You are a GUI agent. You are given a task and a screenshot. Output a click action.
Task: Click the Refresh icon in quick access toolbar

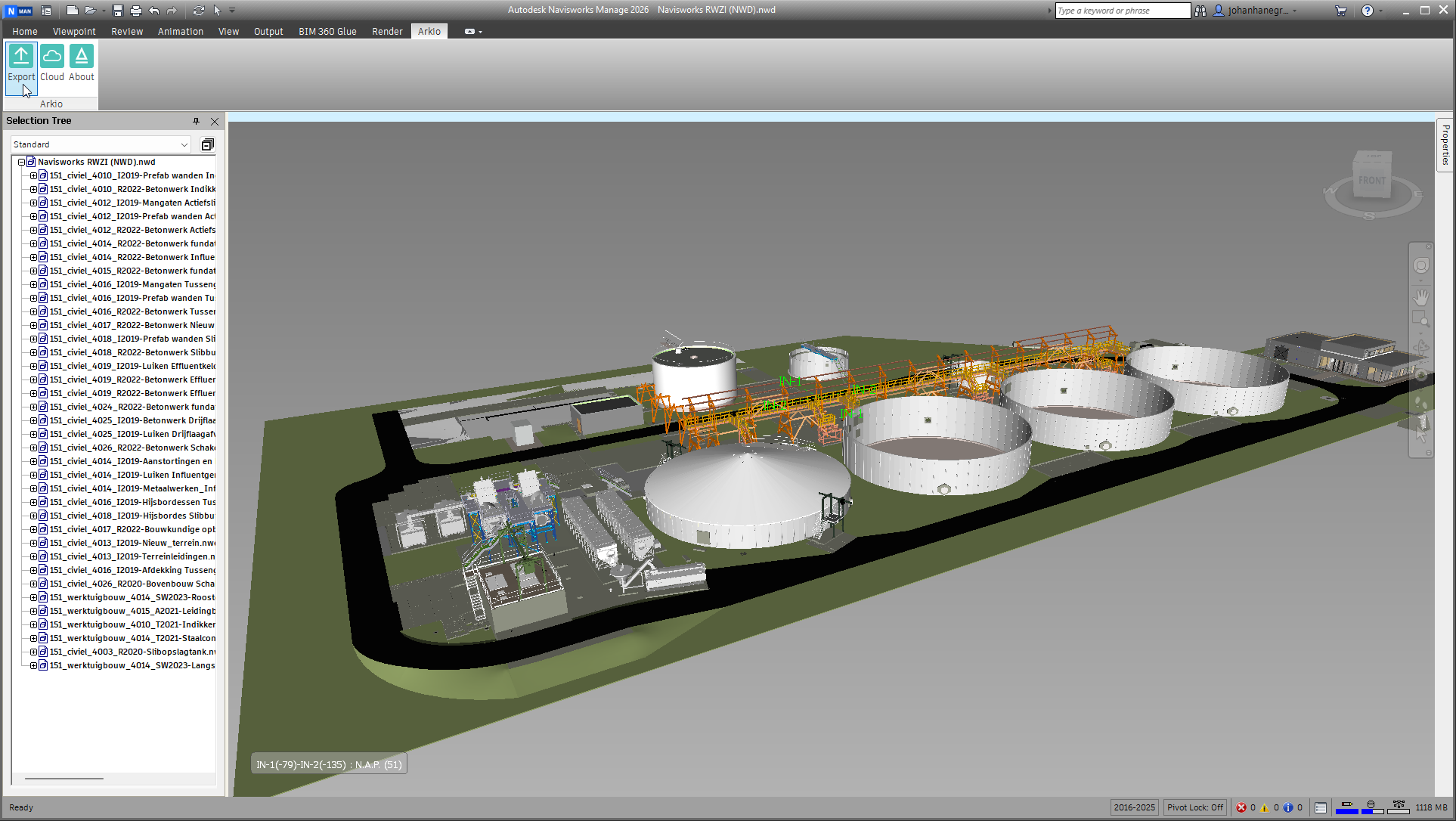click(x=199, y=11)
